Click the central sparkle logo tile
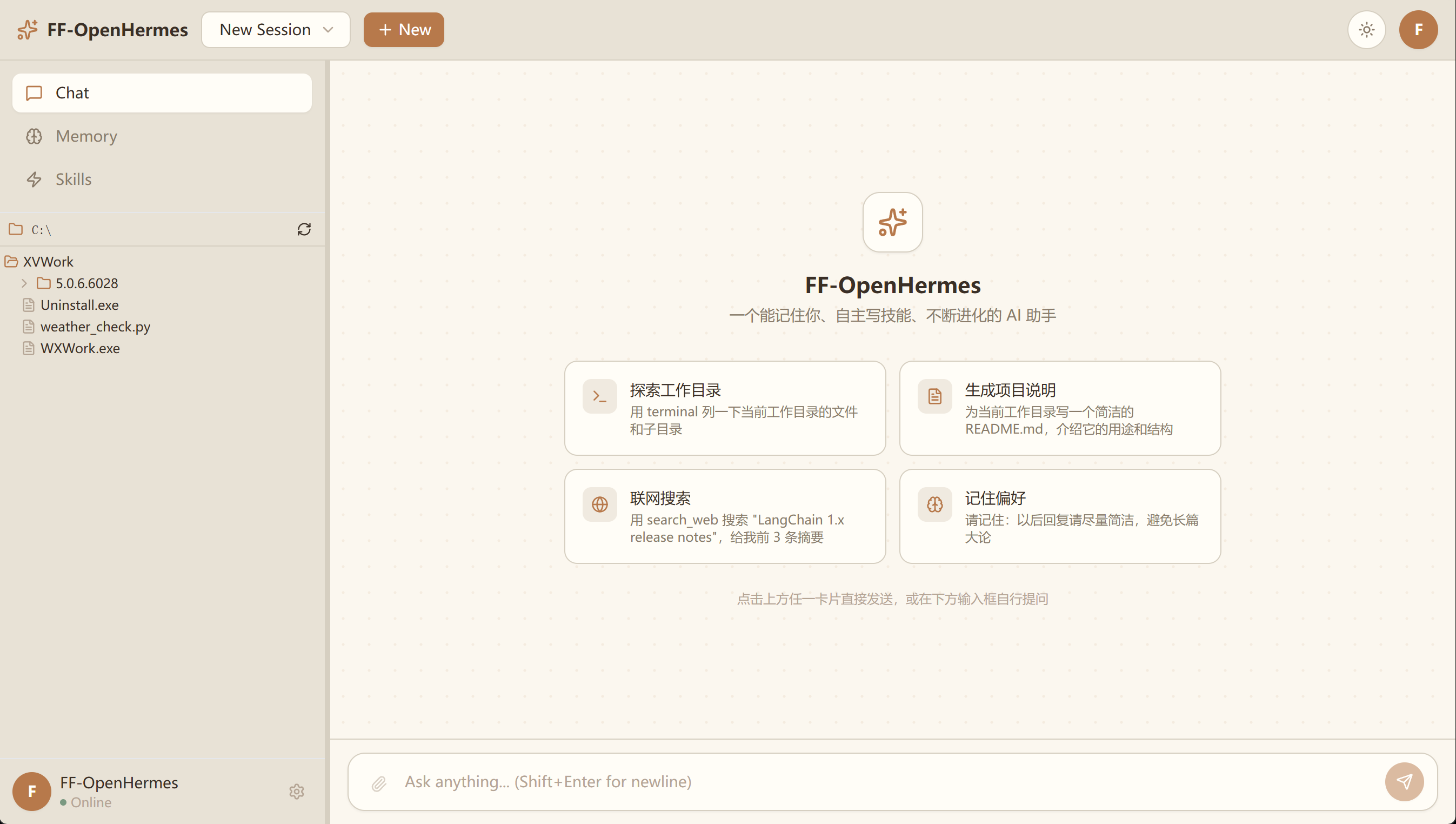 (x=892, y=222)
